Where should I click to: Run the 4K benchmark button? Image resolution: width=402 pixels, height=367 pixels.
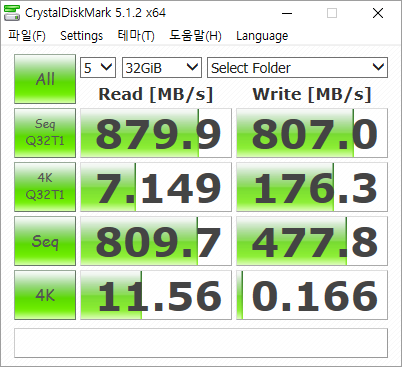[45, 295]
